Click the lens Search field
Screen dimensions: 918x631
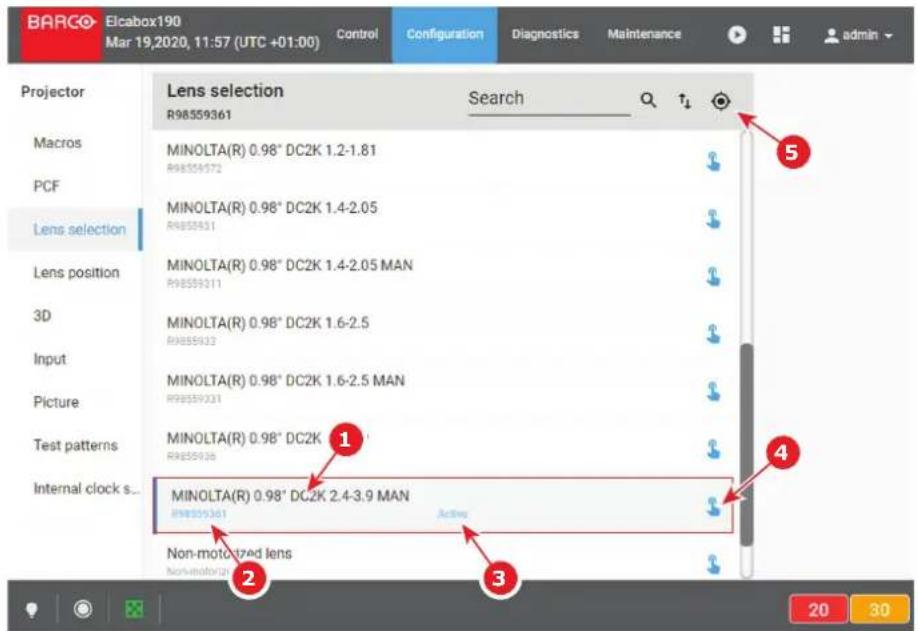click(549, 99)
